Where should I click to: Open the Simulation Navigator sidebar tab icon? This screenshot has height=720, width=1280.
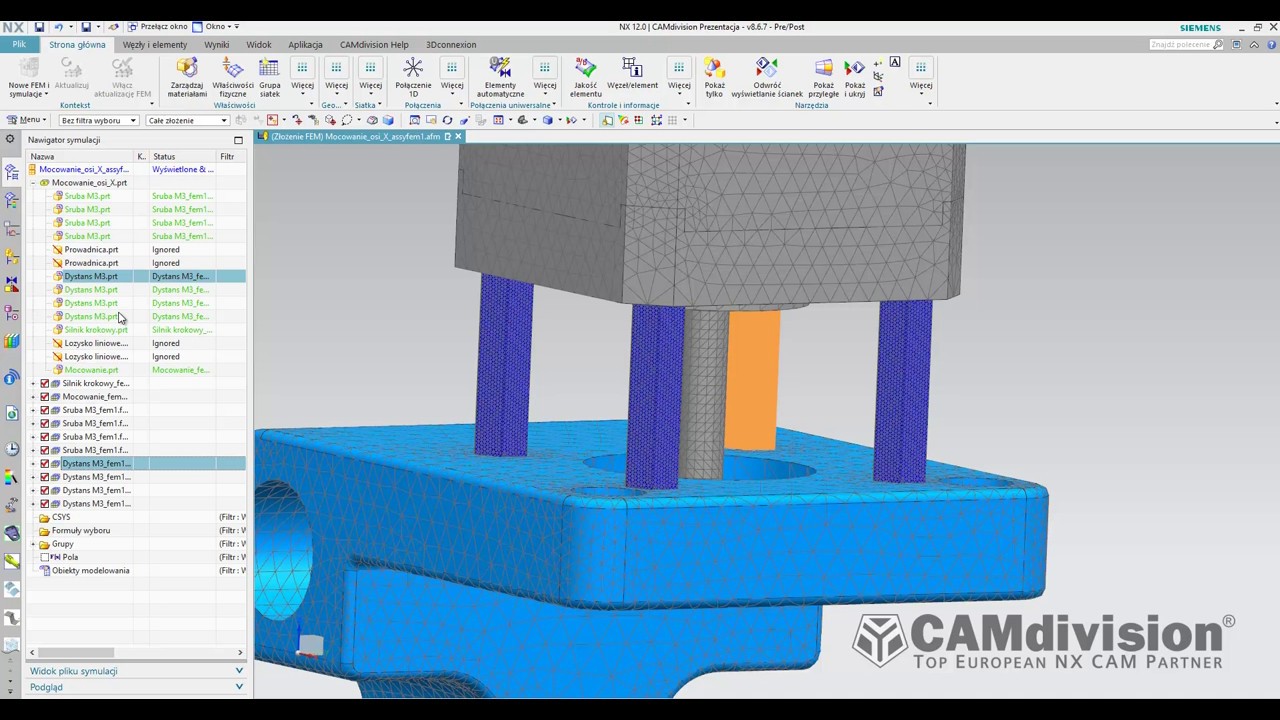[12, 172]
